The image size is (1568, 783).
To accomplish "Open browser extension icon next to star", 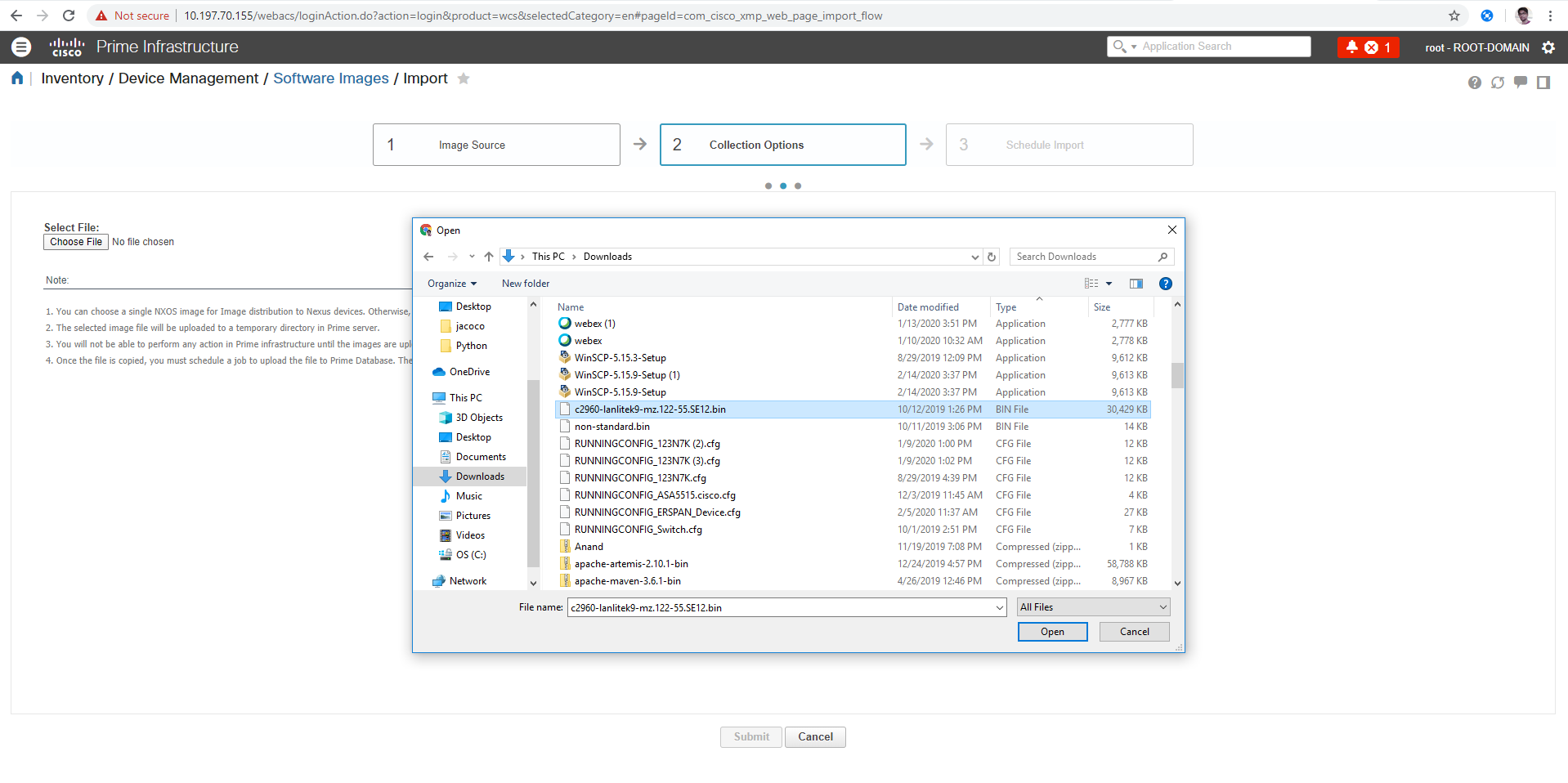I will (x=1486, y=16).
